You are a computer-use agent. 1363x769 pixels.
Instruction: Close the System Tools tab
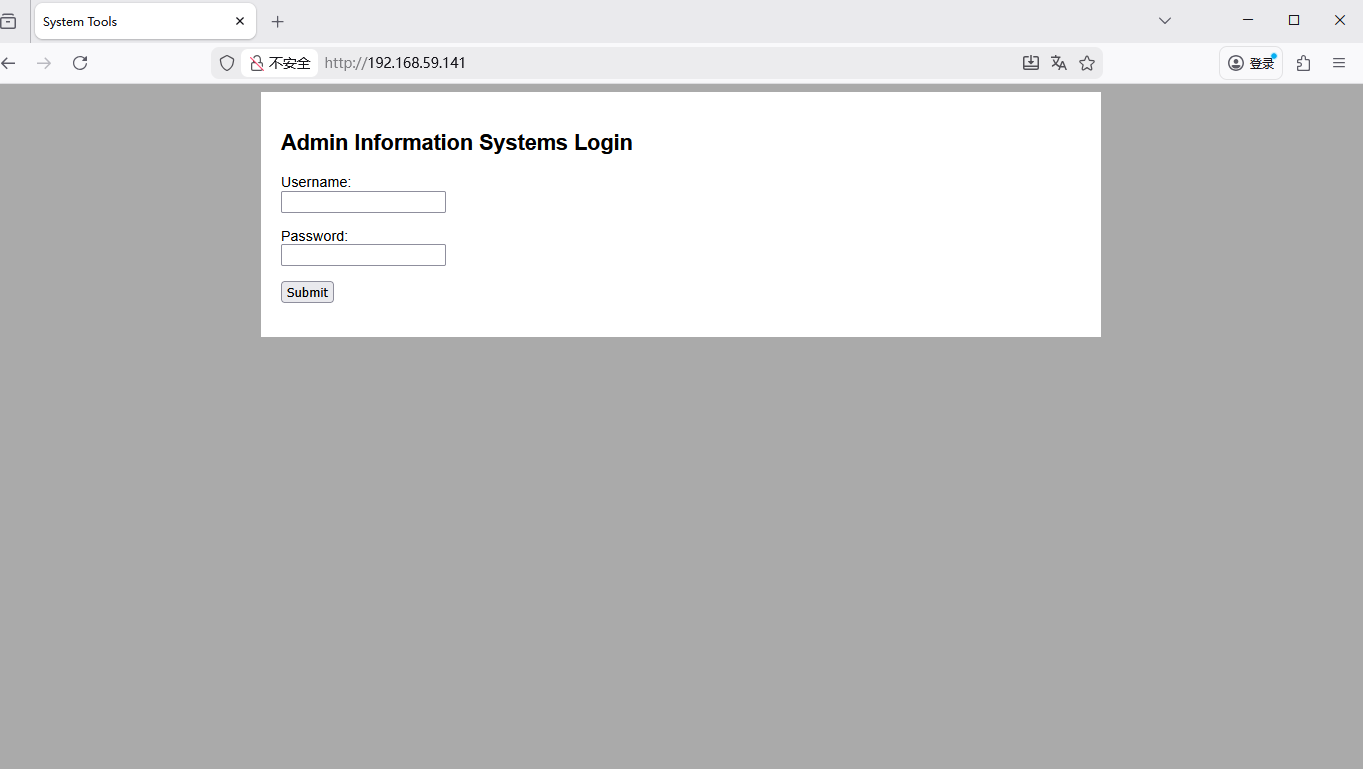click(x=240, y=21)
